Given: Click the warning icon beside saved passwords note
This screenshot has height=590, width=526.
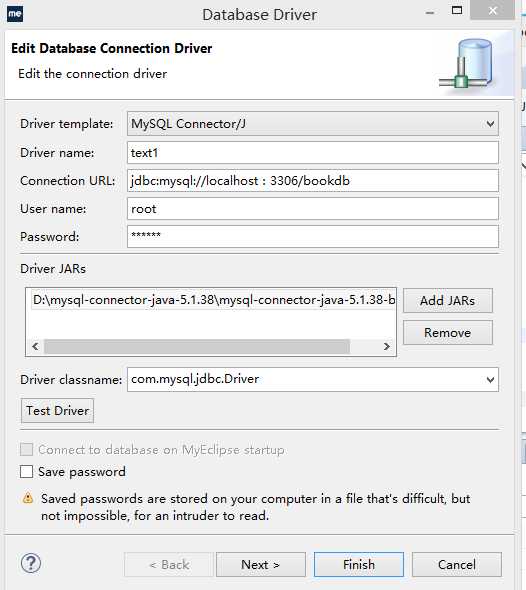Looking at the screenshot, I should [x=28, y=498].
